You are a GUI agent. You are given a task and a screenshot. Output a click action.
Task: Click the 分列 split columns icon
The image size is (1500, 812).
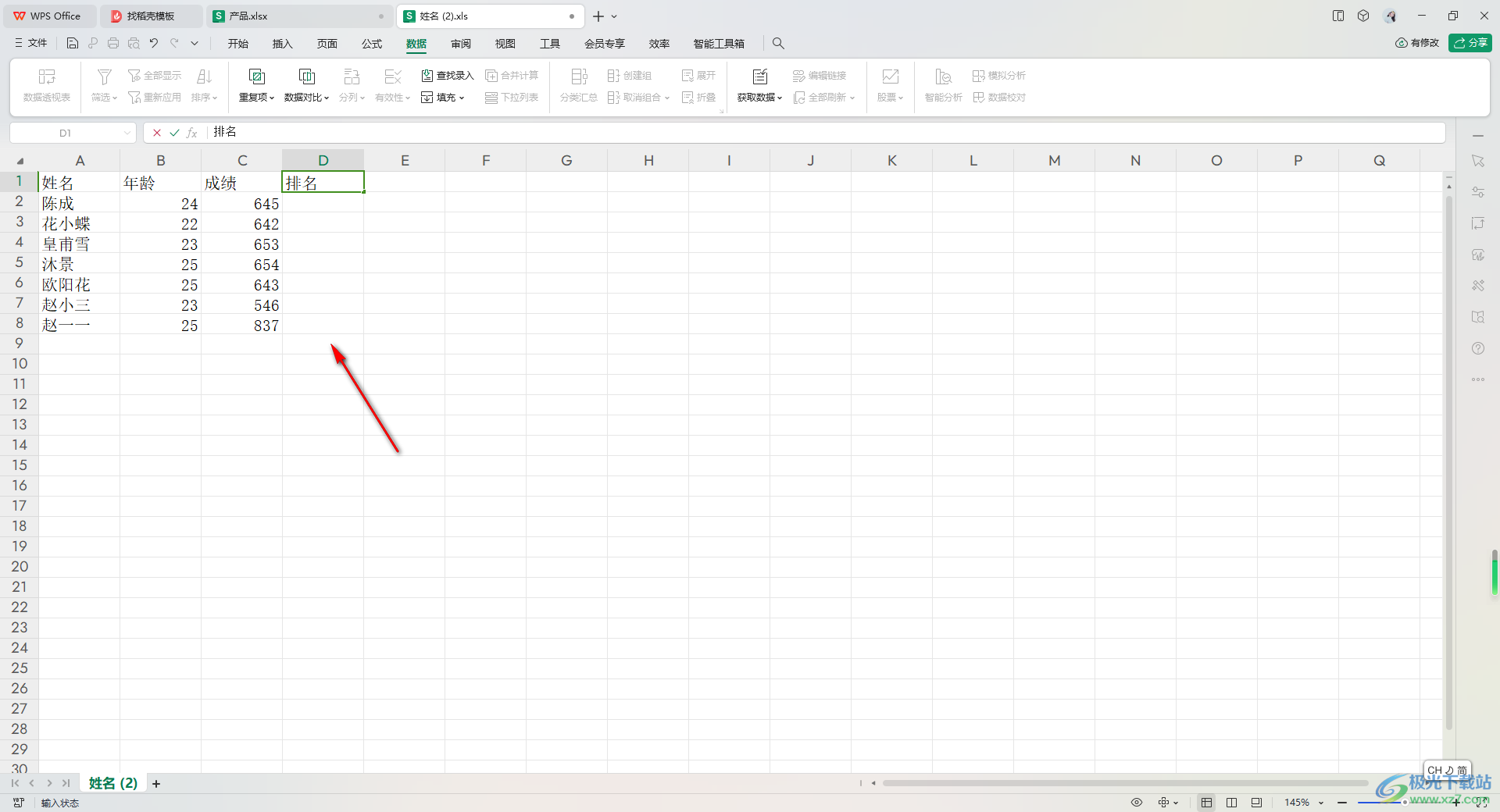tap(352, 77)
